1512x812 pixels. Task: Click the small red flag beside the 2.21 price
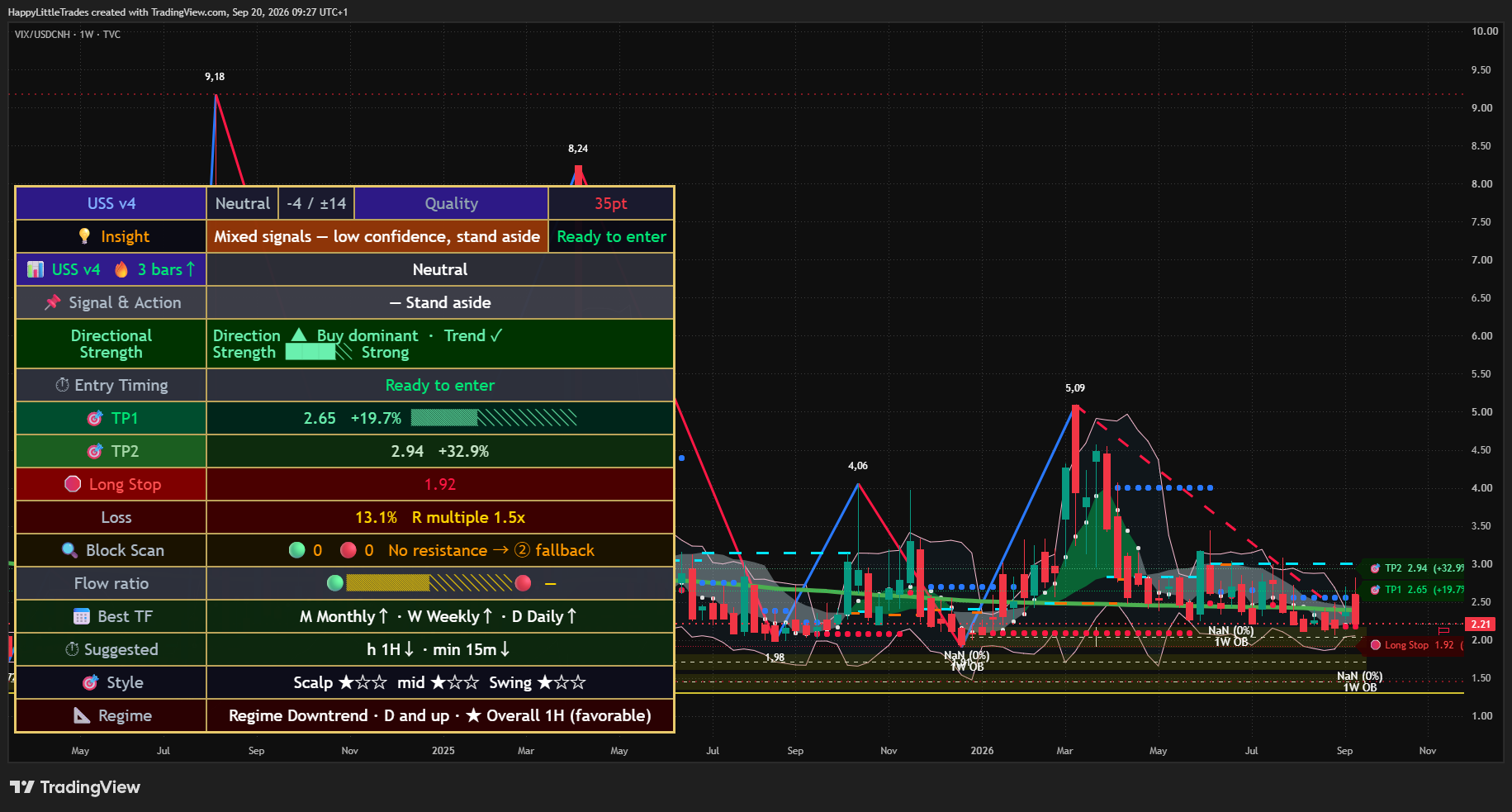point(1443,631)
